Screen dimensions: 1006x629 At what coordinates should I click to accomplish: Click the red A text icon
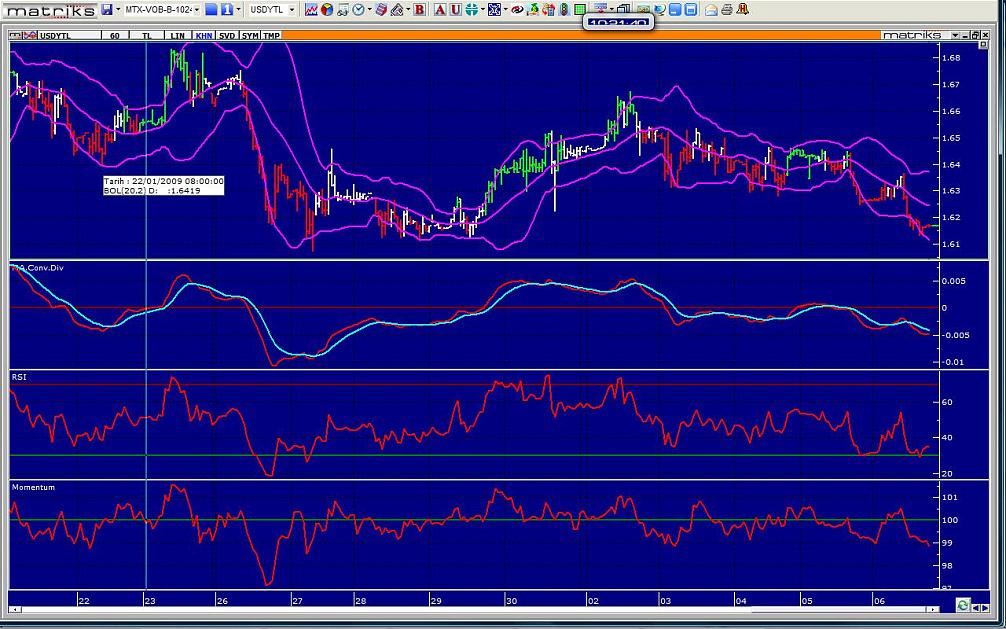[x=440, y=10]
